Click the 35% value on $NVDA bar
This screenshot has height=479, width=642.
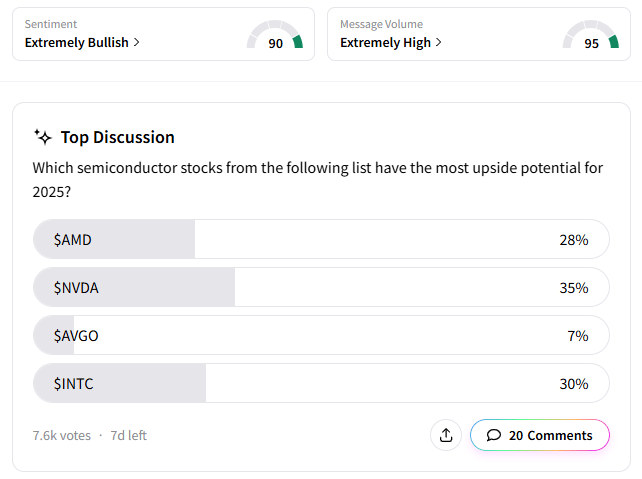[x=574, y=288]
